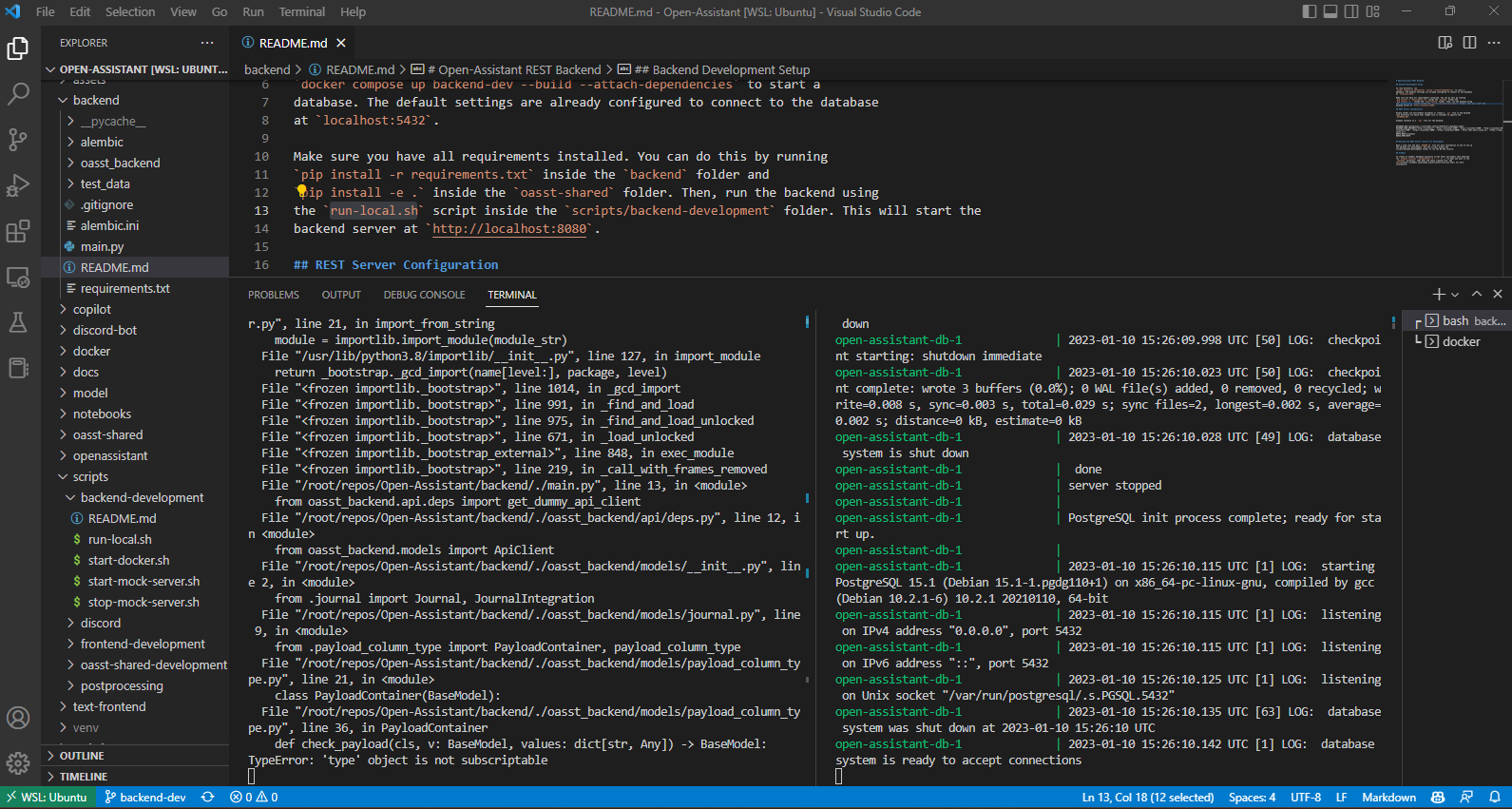
Task: Click the backend-dev branch in status bar
Action: (145, 798)
